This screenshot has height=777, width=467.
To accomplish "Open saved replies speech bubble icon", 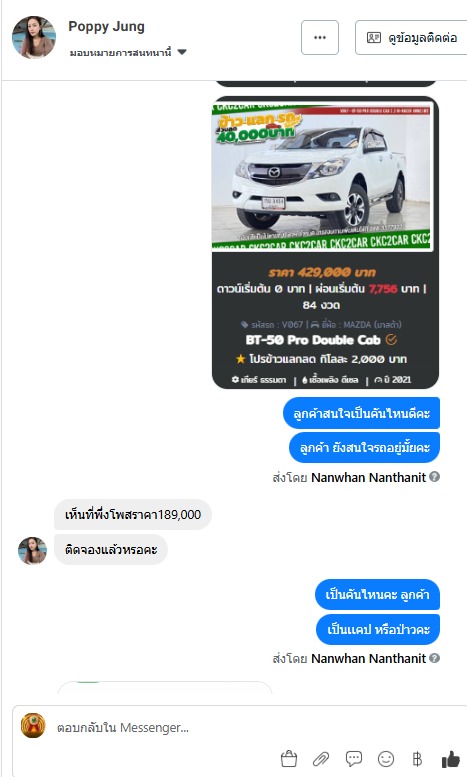I will pos(353,758).
